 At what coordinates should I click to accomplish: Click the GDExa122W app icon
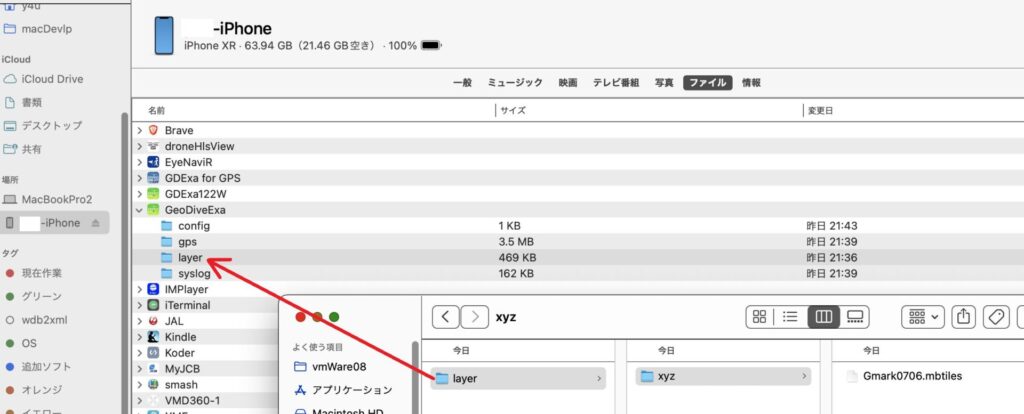click(x=153, y=194)
